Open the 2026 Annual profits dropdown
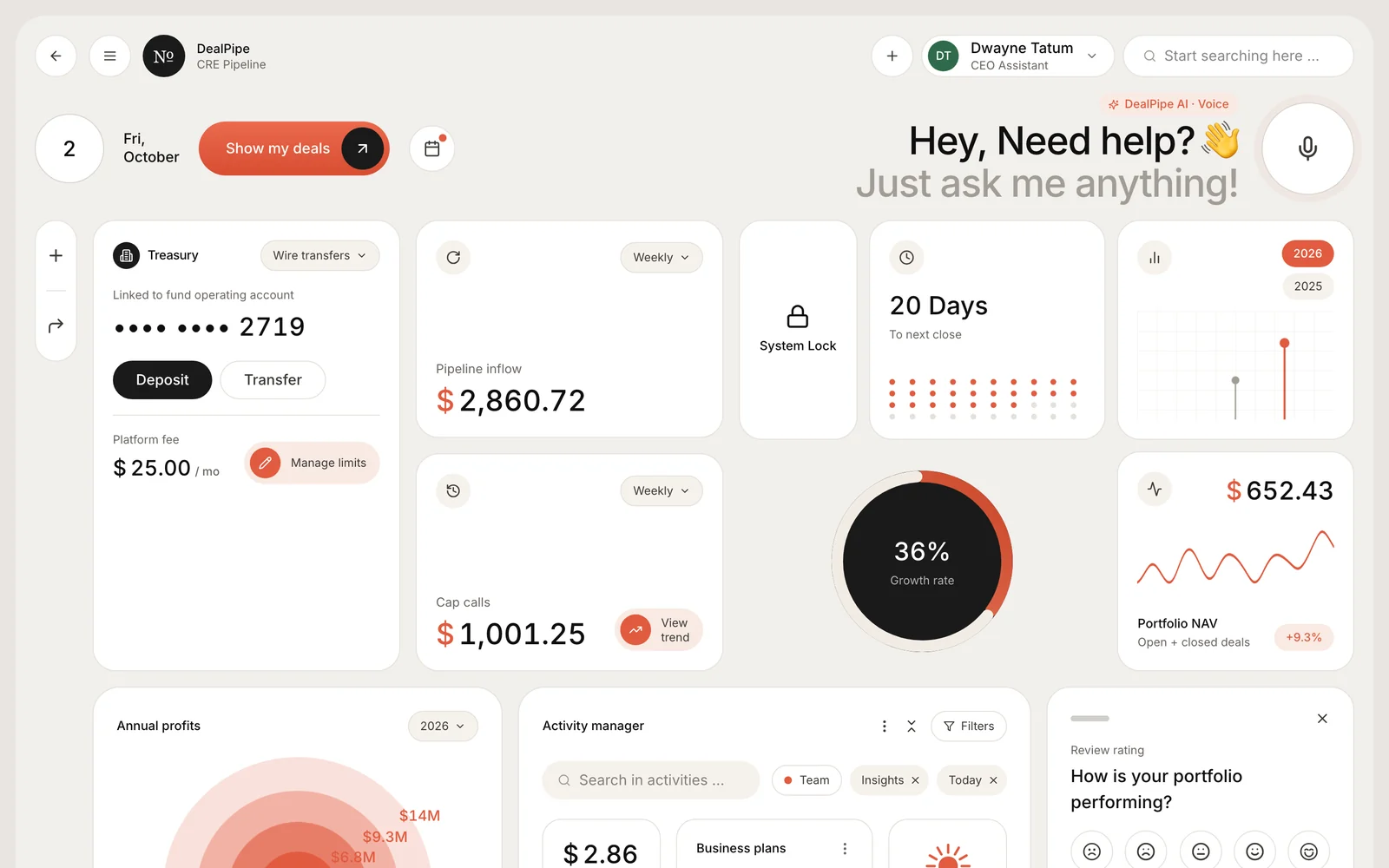This screenshot has height=868, width=1389. pos(443,727)
